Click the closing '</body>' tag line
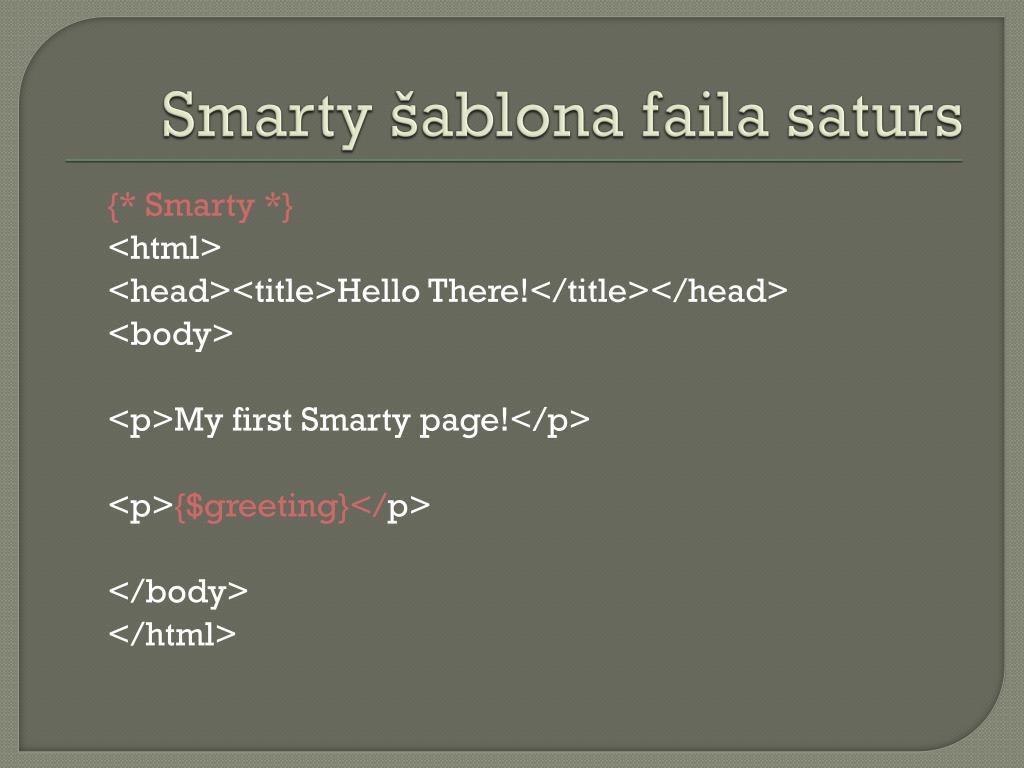This screenshot has height=768, width=1024. tap(178, 592)
